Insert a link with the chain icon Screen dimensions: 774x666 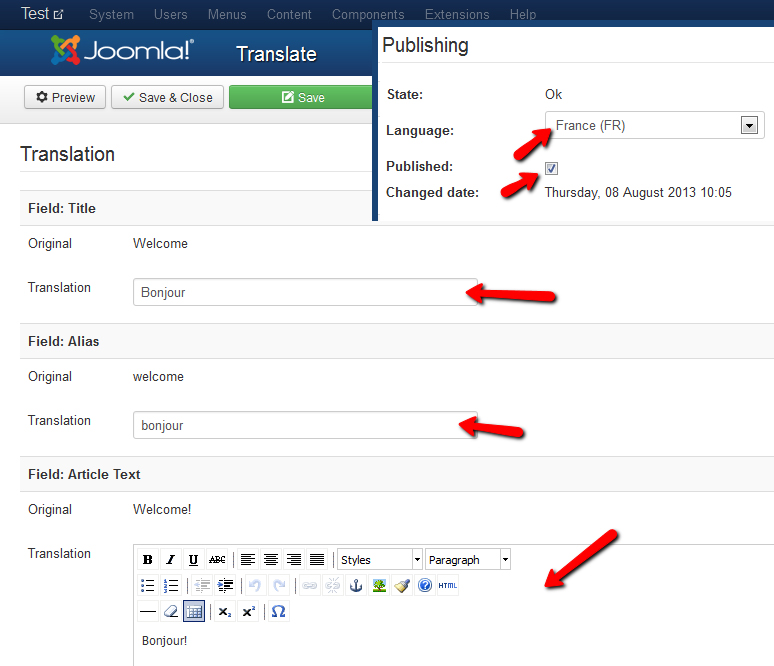(x=310, y=586)
